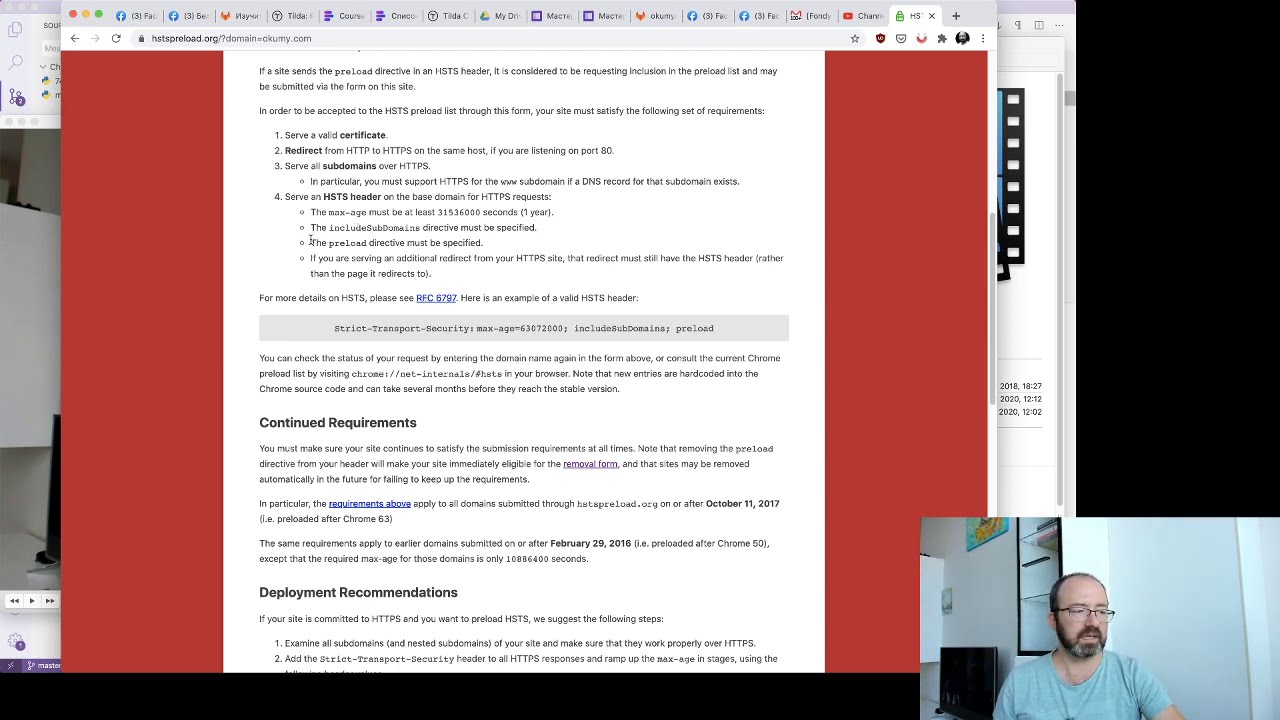
Task: Click the Strict-Transport-Security example header code
Action: coord(524,328)
